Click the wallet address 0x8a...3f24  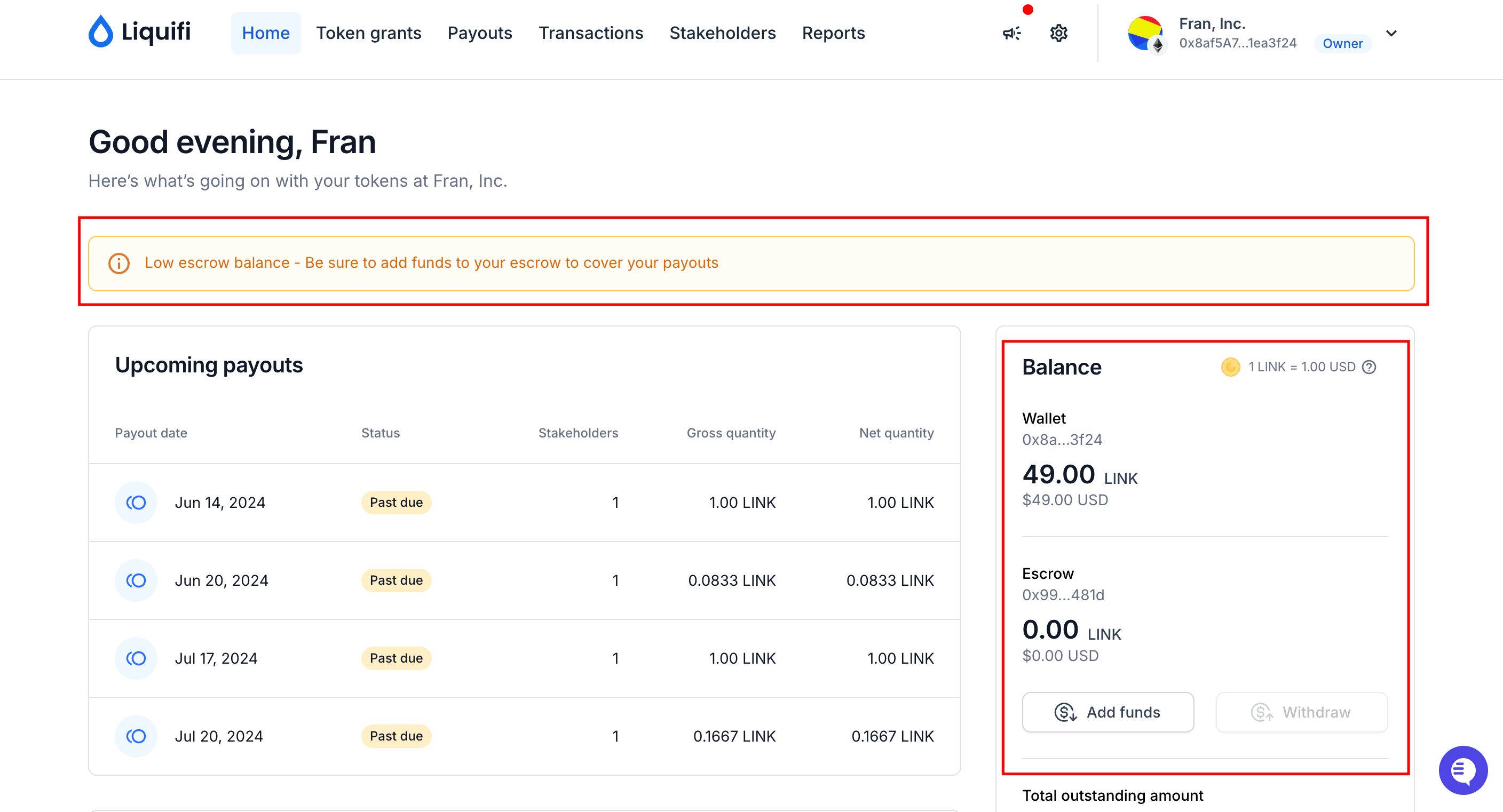pos(1062,440)
